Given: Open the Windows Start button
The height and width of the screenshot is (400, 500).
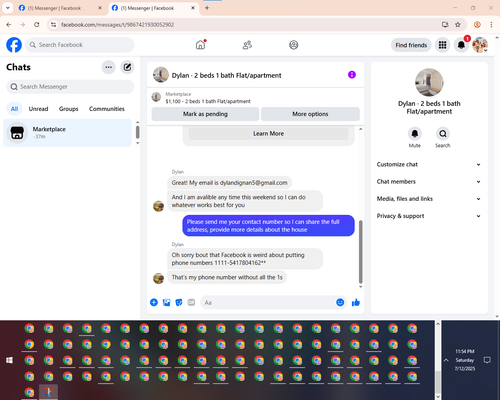Looking at the screenshot, I should coord(9,360).
